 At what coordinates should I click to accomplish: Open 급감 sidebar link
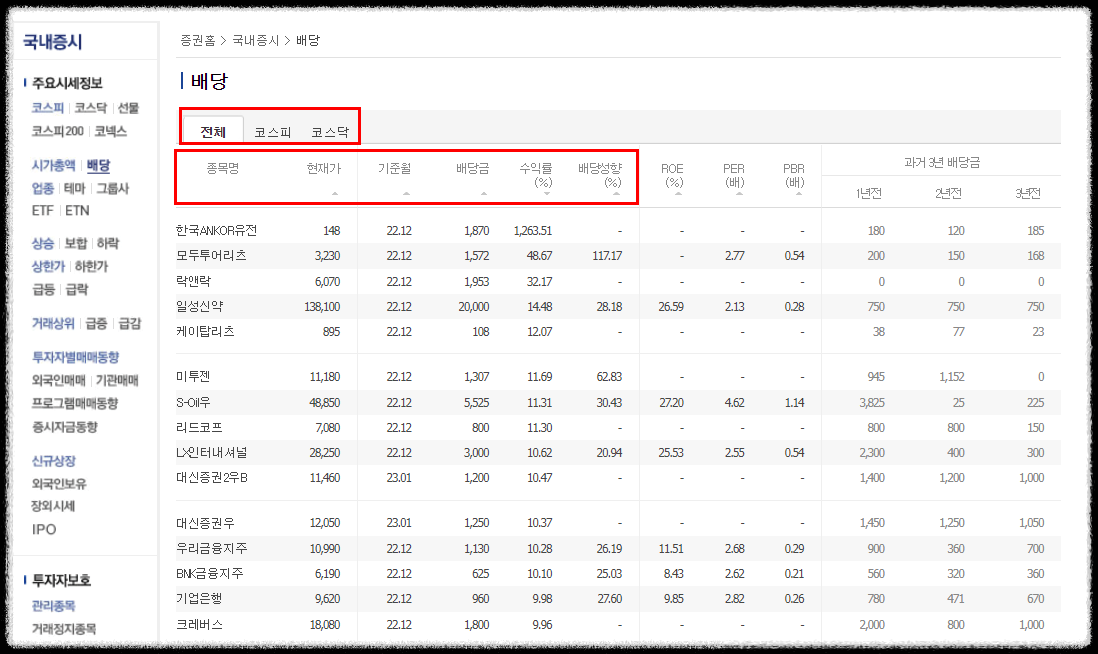[130, 323]
